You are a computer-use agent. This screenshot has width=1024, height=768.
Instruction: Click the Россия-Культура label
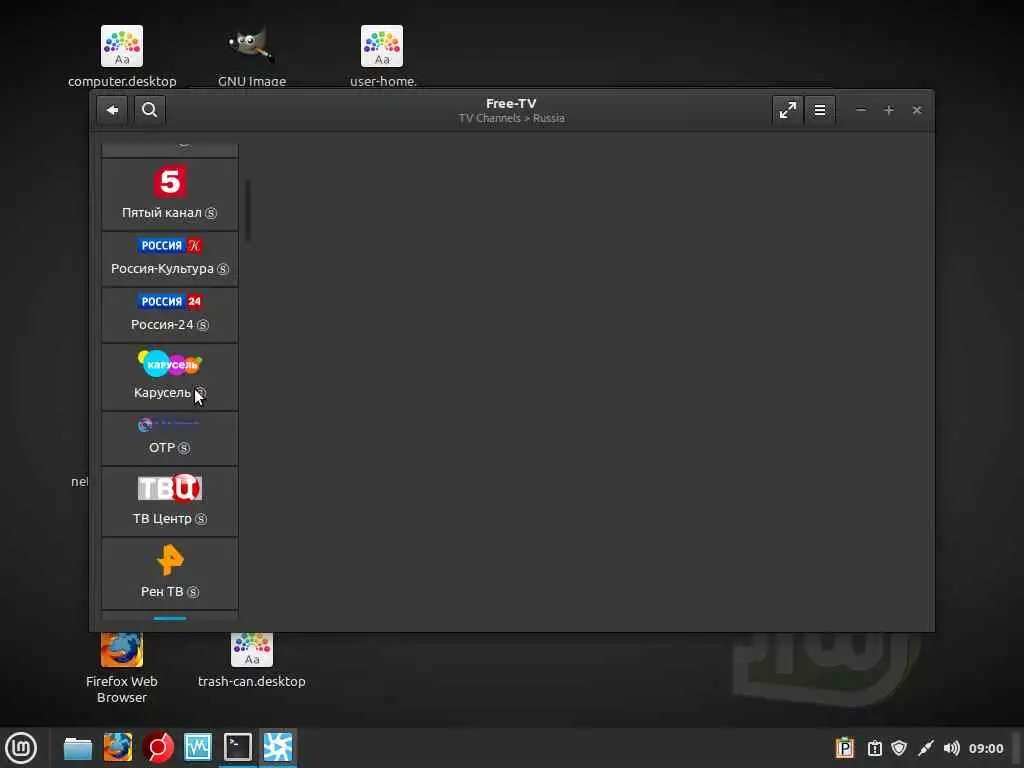click(163, 269)
